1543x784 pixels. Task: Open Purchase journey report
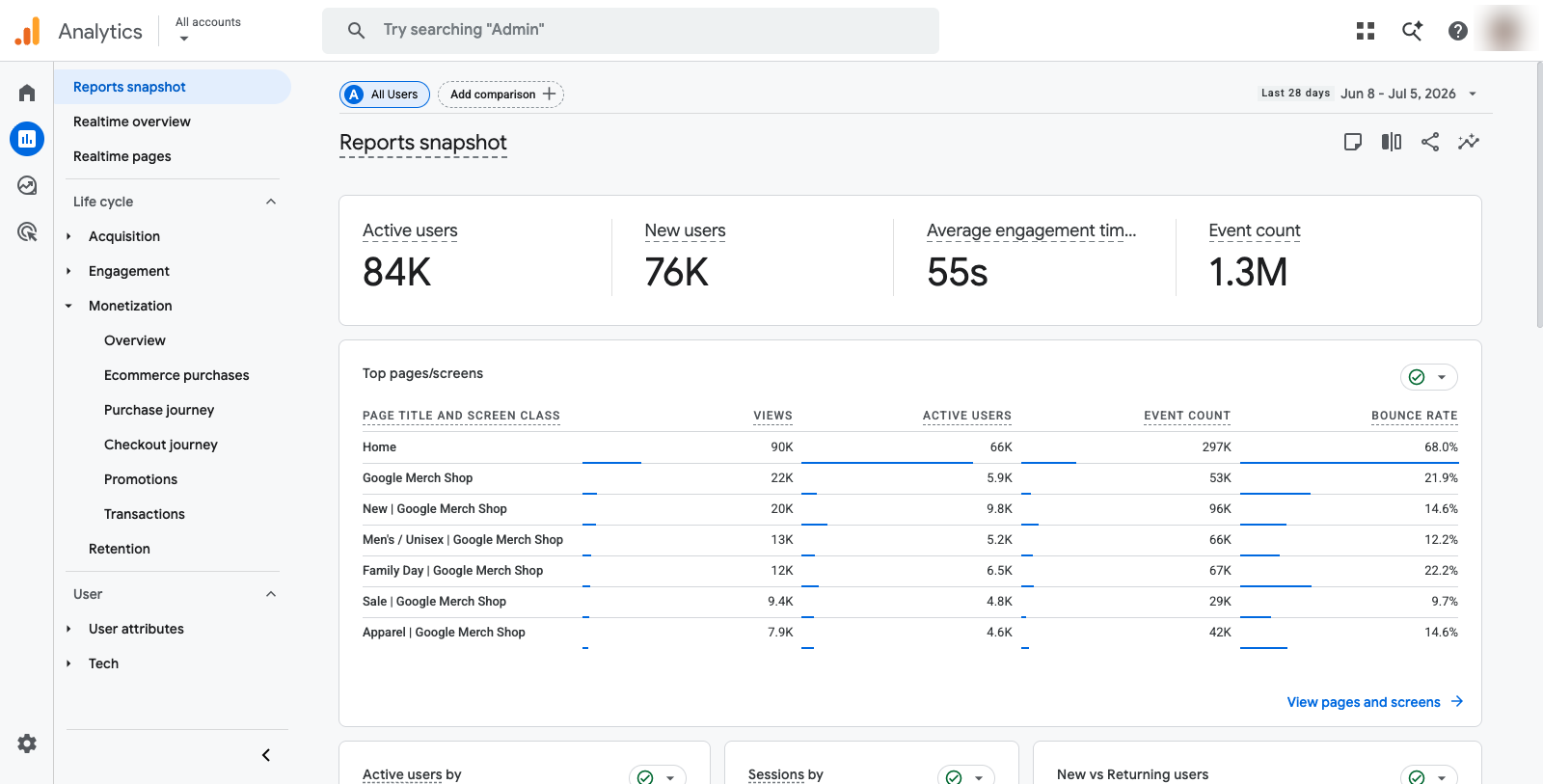(159, 410)
